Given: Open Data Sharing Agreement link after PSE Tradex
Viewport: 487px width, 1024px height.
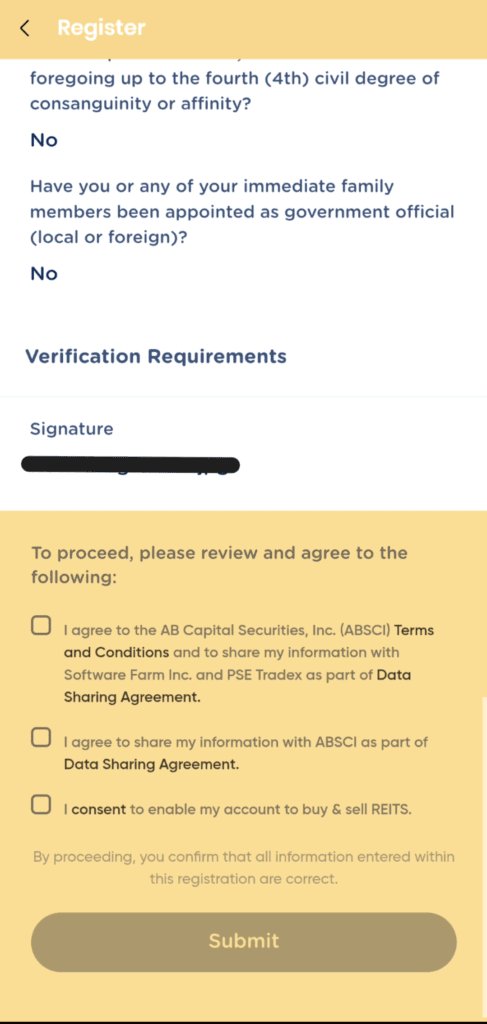Looking at the screenshot, I should tap(238, 686).
